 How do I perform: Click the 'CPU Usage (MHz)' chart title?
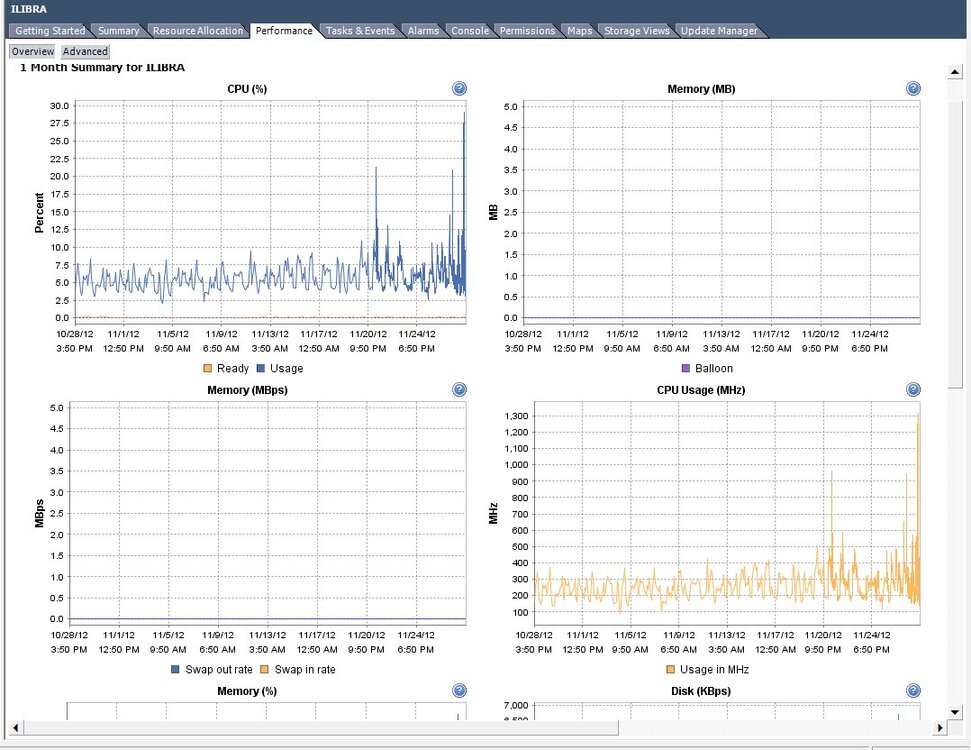(x=701, y=390)
